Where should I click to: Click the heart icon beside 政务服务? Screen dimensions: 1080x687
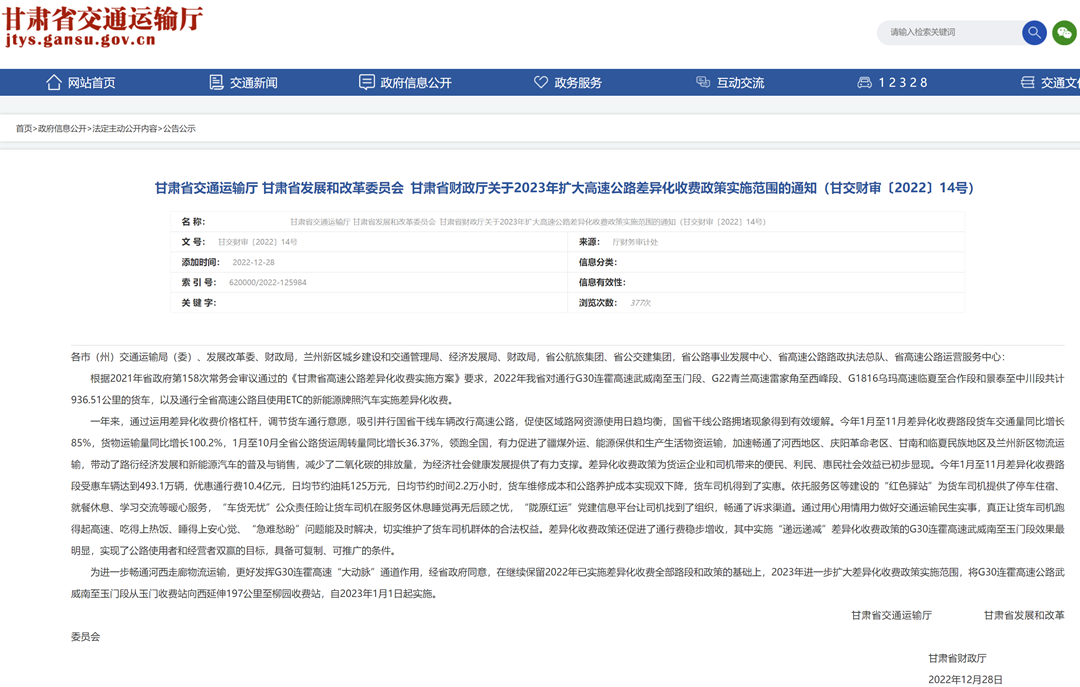(541, 83)
